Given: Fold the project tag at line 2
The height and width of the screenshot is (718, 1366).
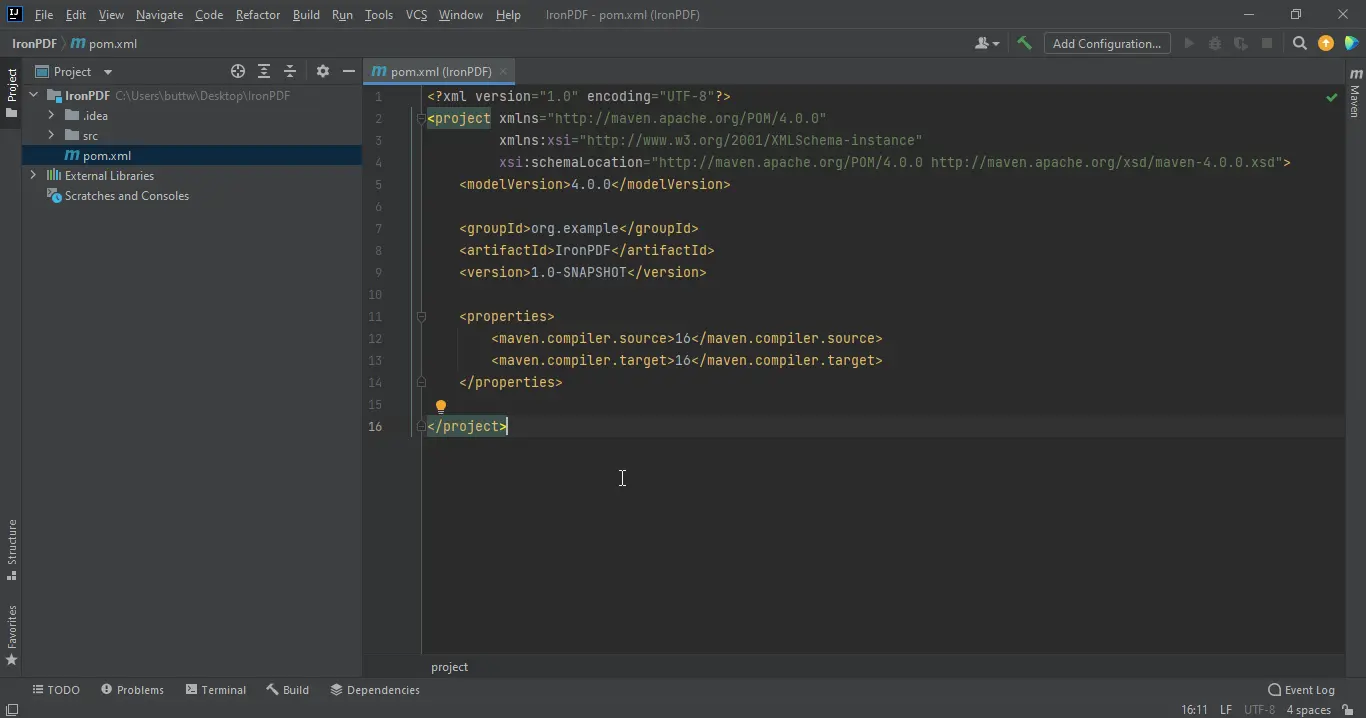Looking at the screenshot, I should (x=421, y=118).
